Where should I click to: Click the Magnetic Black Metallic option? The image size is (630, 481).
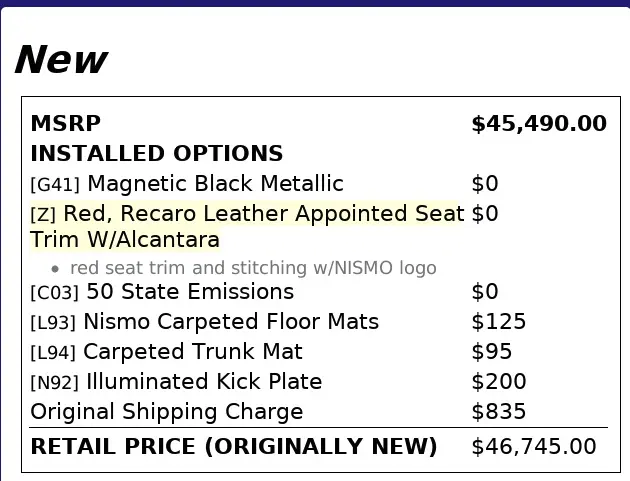[215, 184]
